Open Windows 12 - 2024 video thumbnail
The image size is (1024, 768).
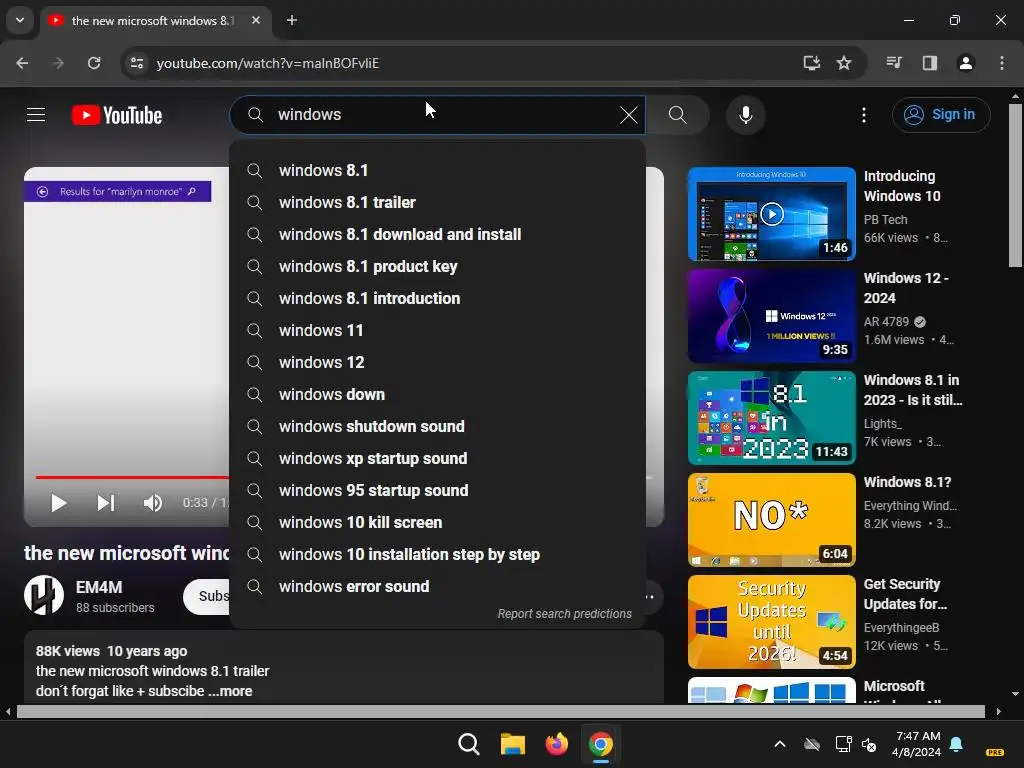coord(771,316)
